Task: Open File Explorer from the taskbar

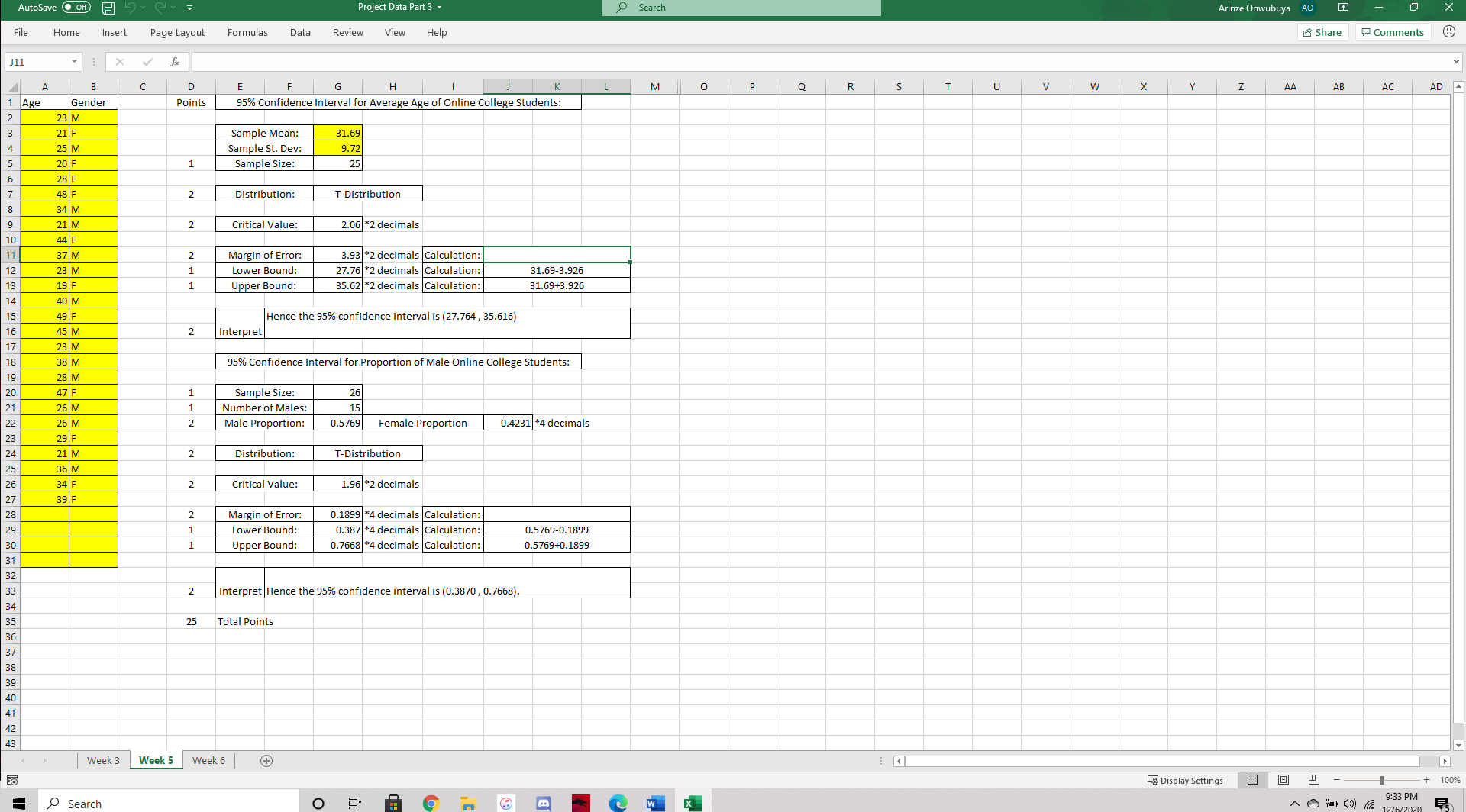Action: 468,803
